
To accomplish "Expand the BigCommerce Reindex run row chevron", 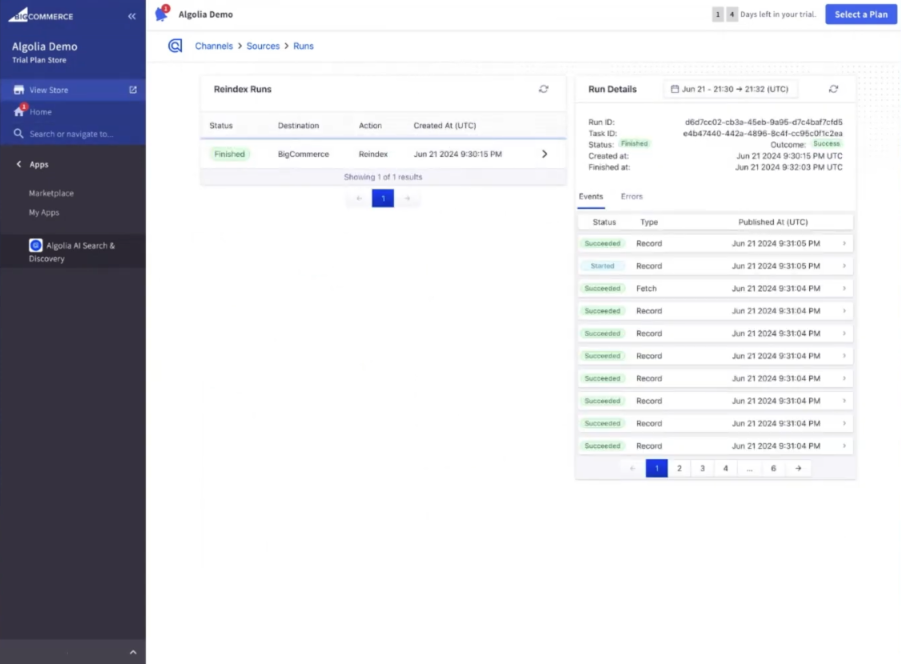I will [545, 154].
